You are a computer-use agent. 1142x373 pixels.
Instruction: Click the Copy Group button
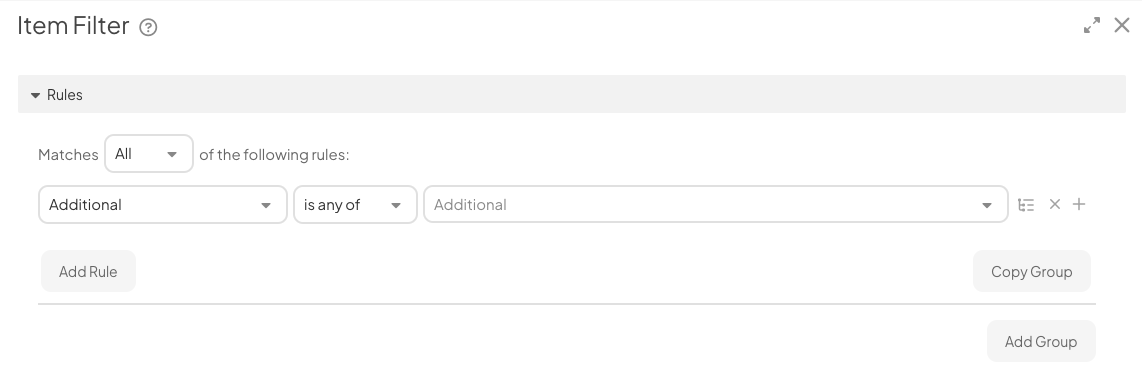coord(1032,271)
